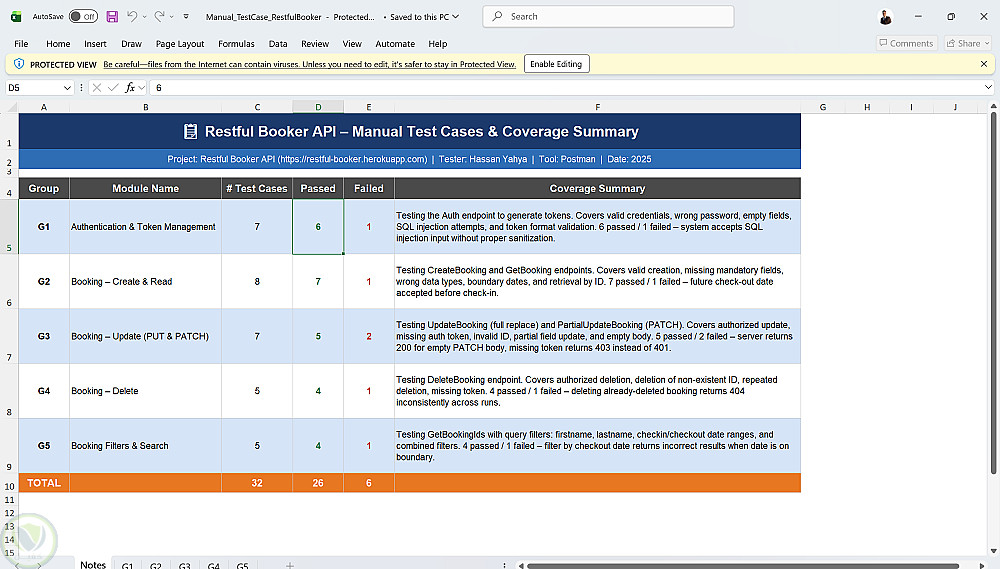Toggle the AutoSave switch

84,17
